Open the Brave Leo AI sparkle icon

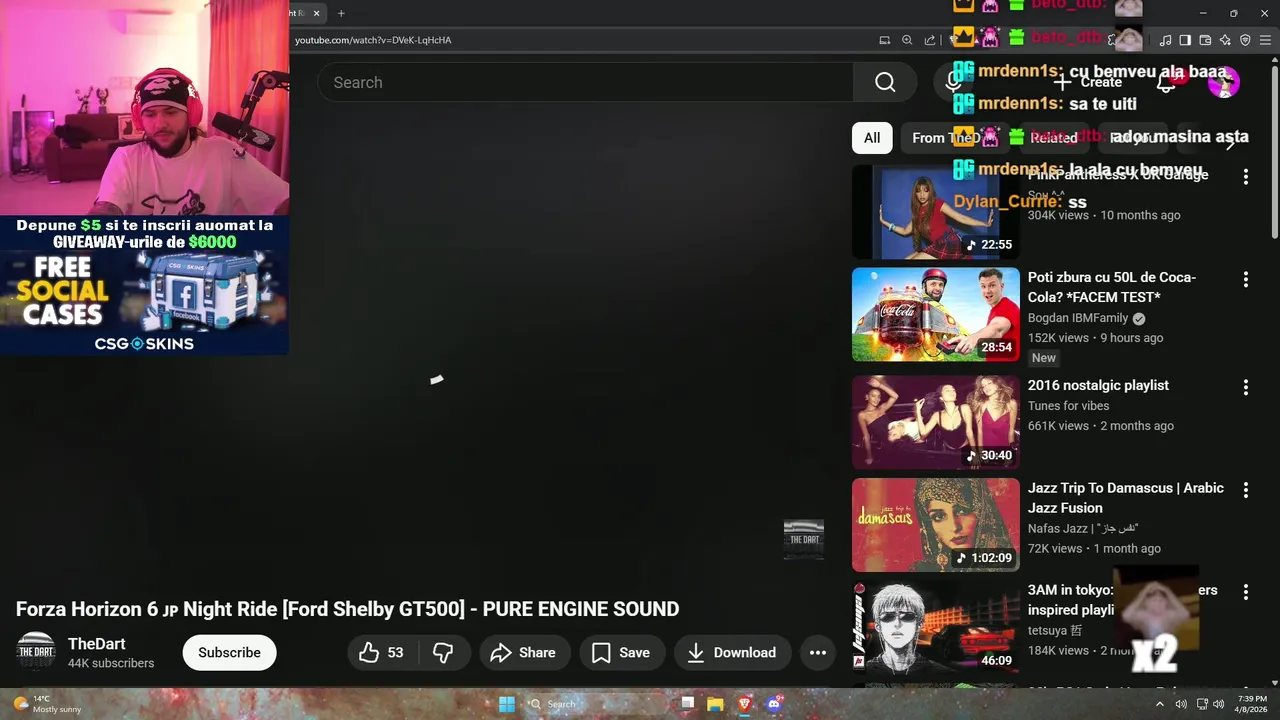pyautogui.click(x=1225, y=40)
